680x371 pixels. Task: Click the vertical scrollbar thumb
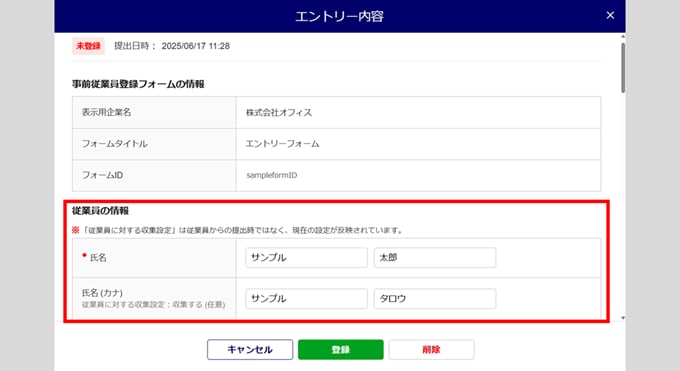623,68
